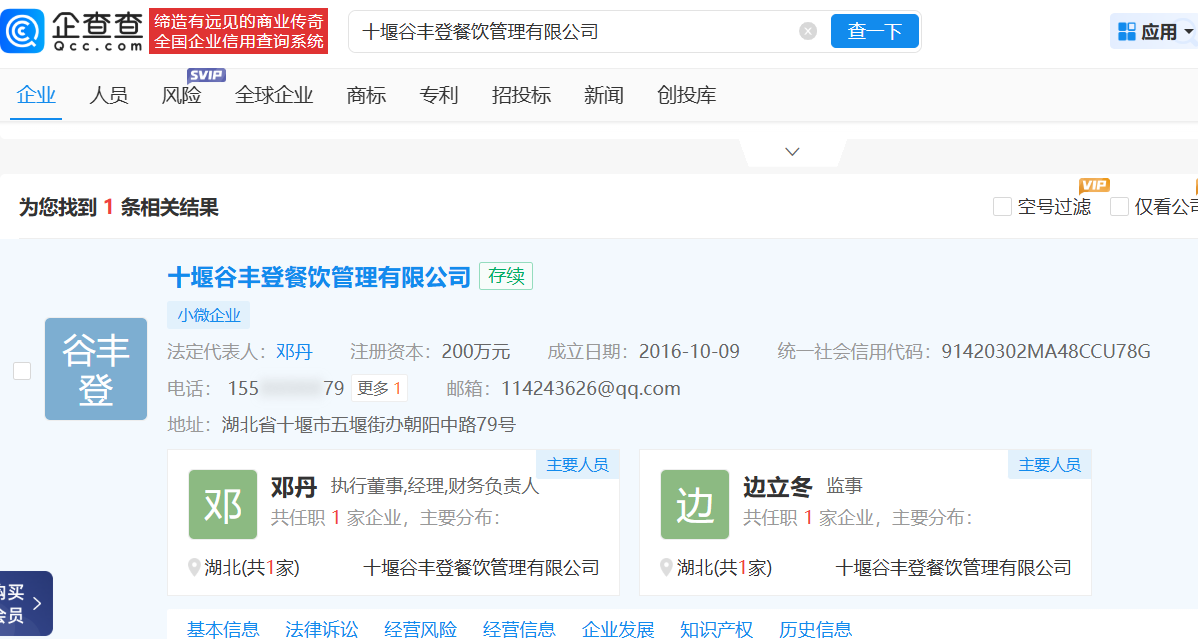Click 湖北(共1家) location in 边立冬's card
Screen dimensions: 1198x639
click(x=724, y=568)
